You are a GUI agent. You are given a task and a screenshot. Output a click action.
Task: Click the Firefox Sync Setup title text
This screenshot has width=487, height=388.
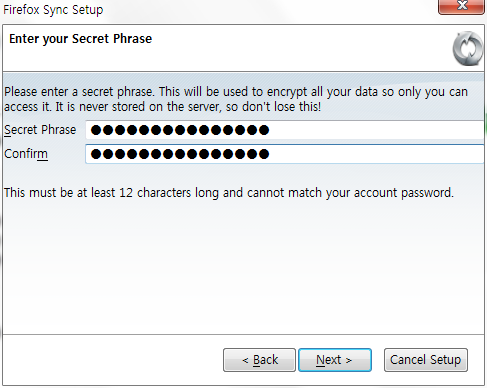(53, 10)
